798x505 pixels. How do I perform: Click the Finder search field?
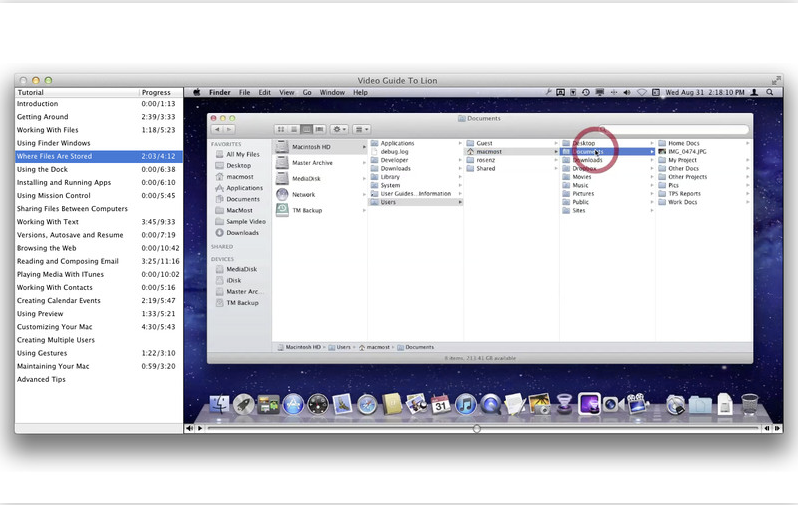pos(673,129)
